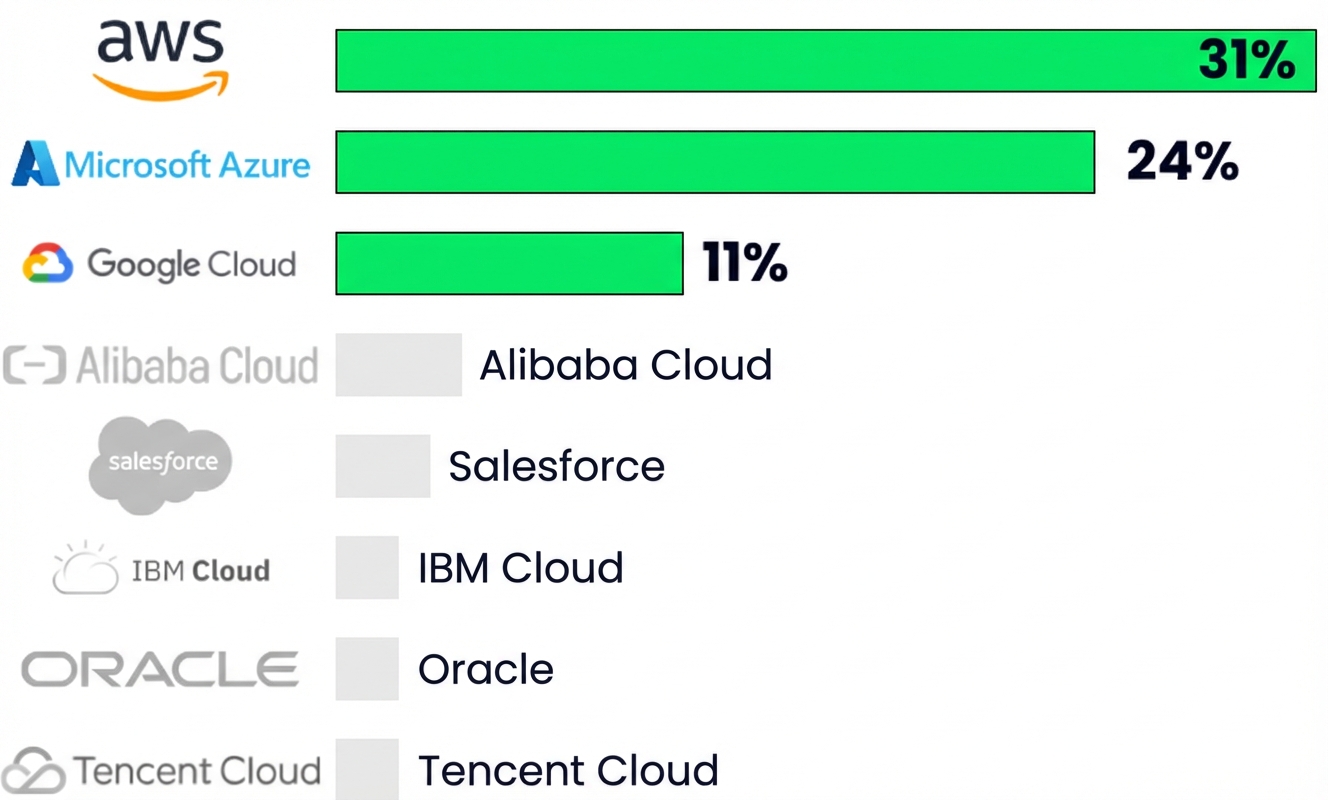Click the green AWS market share bar
The width and height of the screenshot is (1328, 800).
(x=760, y=61)
